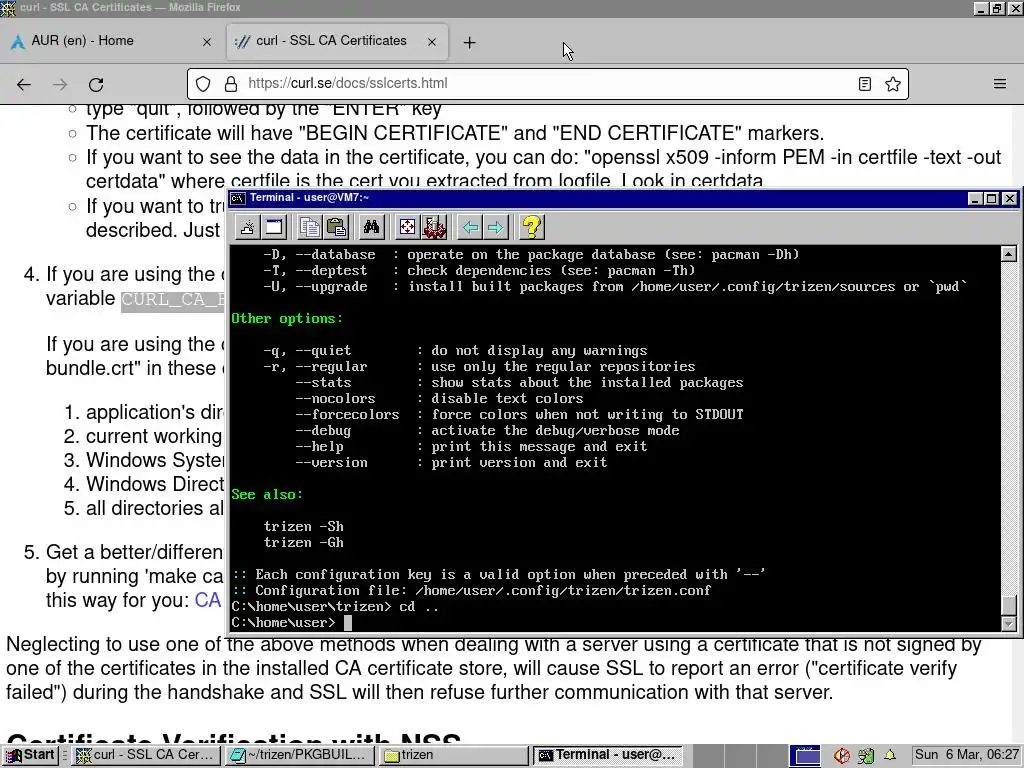Click the Paste icon in terminal toolbar
The image size is (1024, 768).
tap(336, 227)
